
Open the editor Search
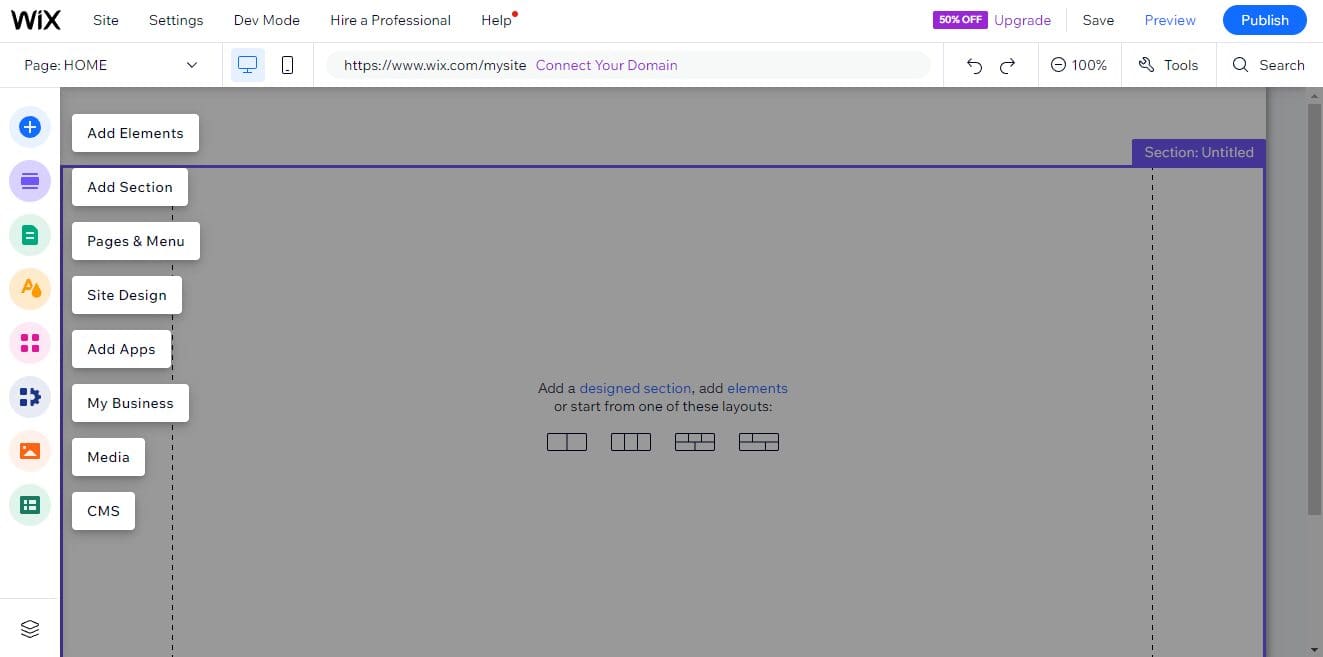[x=1268, y=65]
